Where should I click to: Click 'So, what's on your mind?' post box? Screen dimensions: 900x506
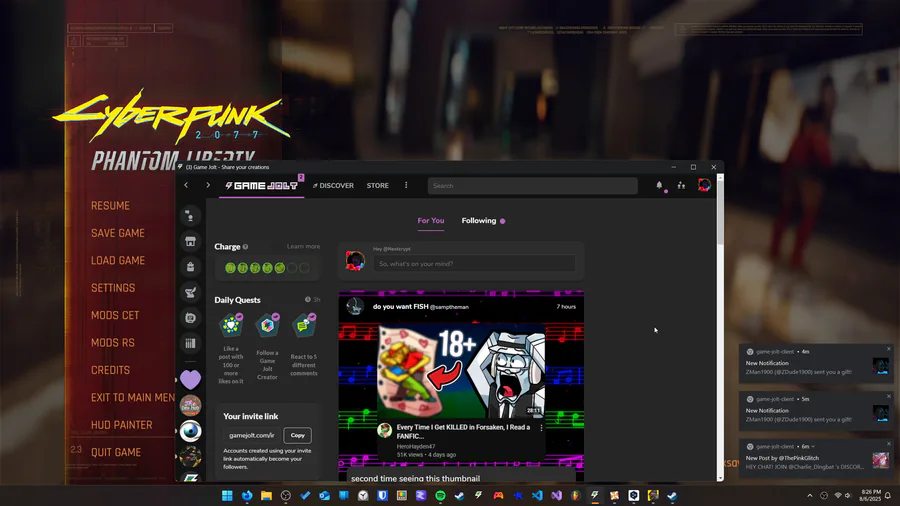coord(474,264)
